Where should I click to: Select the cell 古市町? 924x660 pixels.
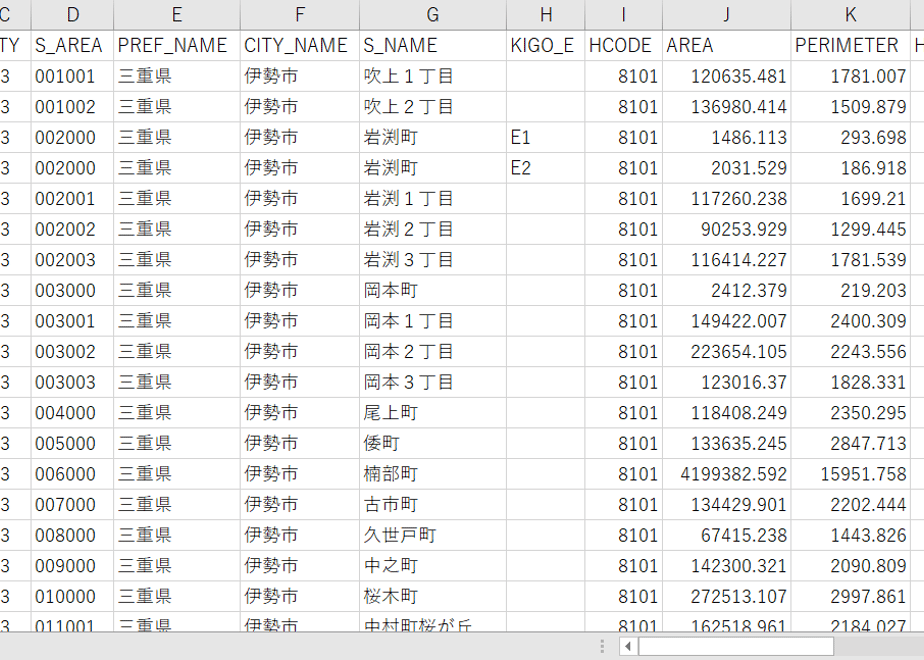point(433,505)
